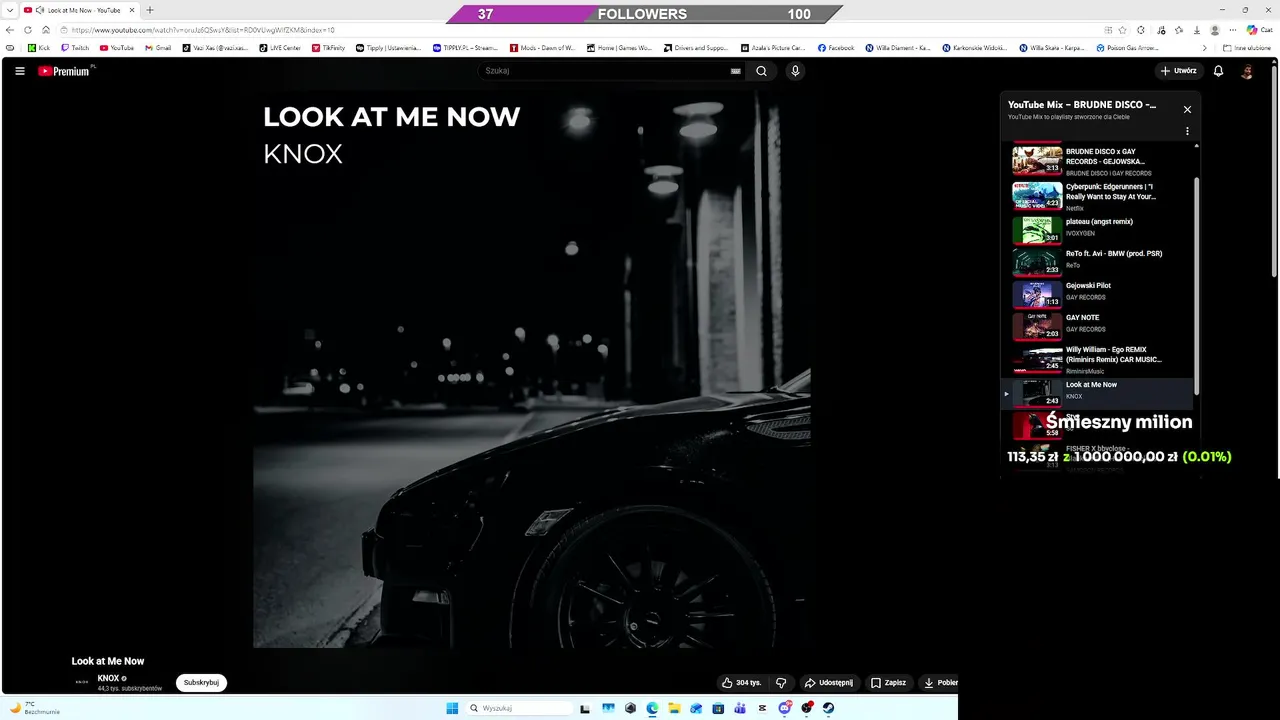Open the weather widget on taskbar
This screenshot has height=720, width=1280.
point(35,707)
